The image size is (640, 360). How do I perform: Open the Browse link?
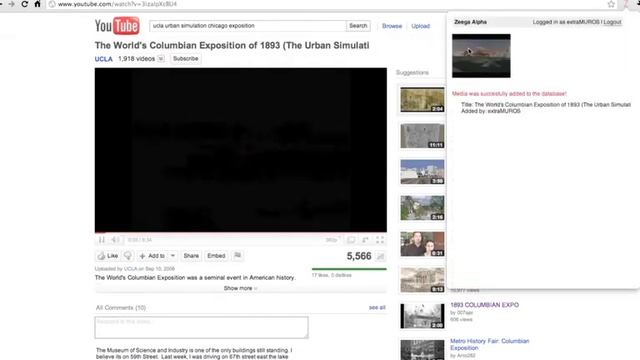coord(392,26)
